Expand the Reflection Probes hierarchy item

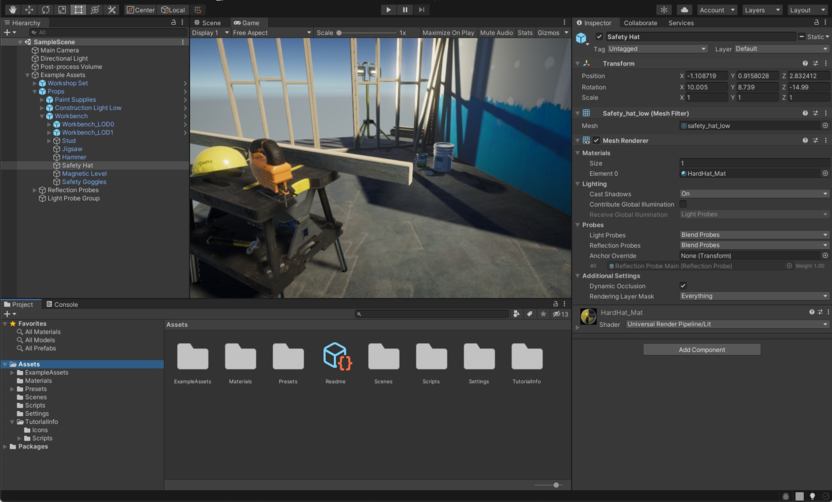click(34, 190)
